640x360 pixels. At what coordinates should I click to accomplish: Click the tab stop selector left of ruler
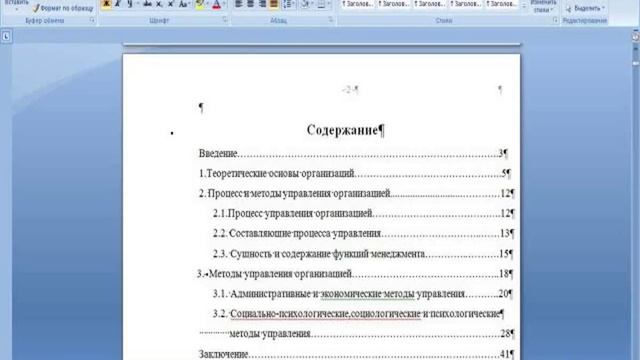tap(6, 37)
